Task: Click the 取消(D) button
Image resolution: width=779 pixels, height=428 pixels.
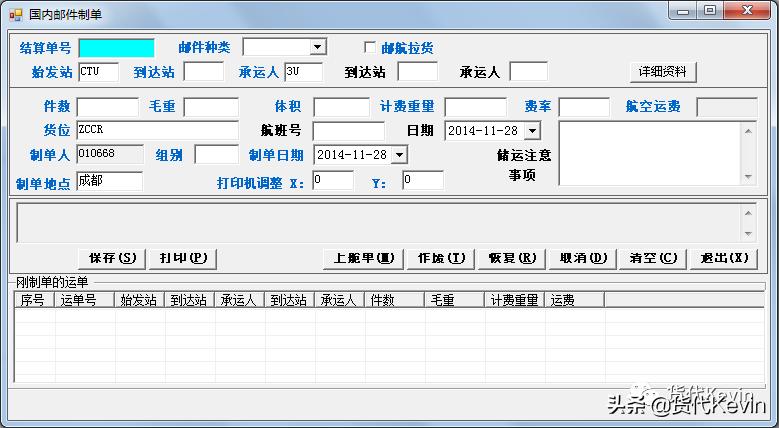Action: coord(583,258)
